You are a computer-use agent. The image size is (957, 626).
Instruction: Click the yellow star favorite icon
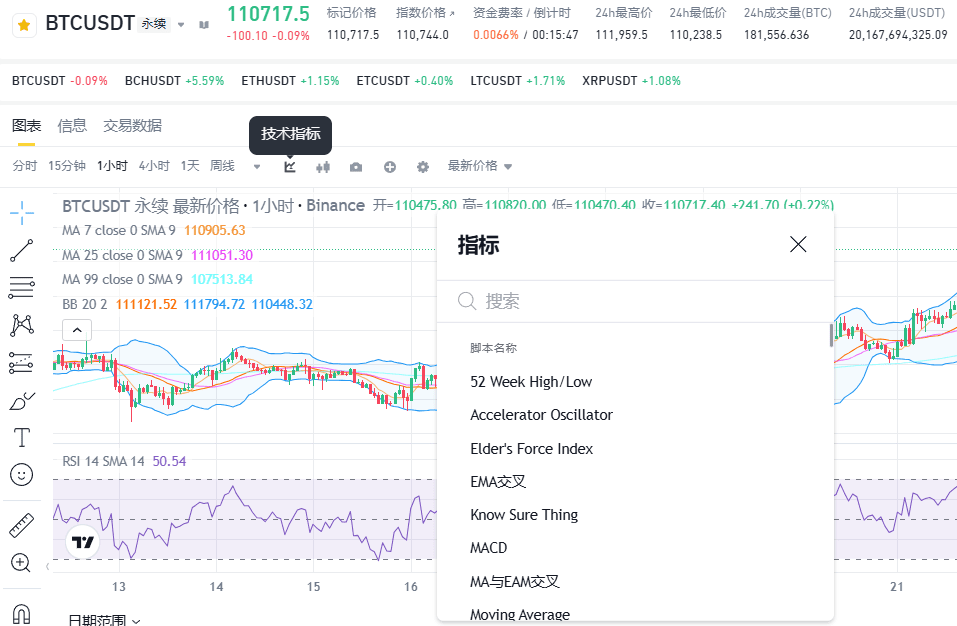(x=24, y=25)
